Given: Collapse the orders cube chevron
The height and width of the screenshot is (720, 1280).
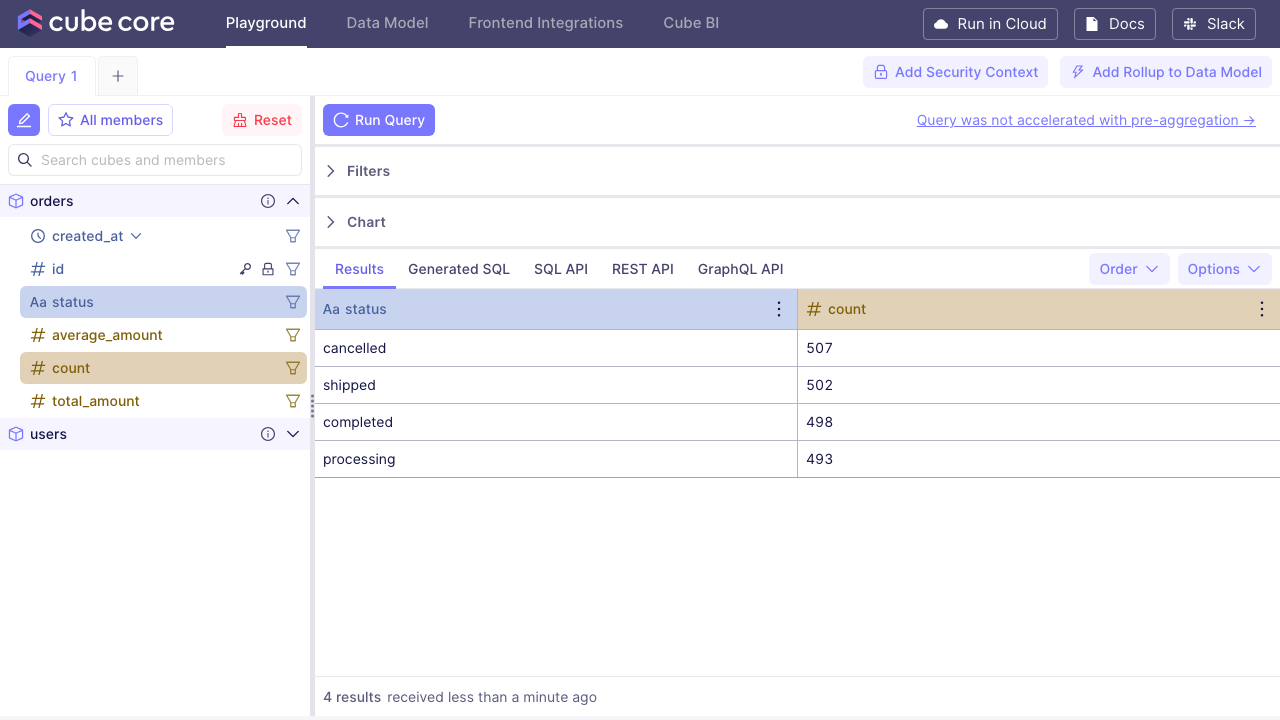Looking at the screenshot, I should pyautogui.click(x=293, y=201).
